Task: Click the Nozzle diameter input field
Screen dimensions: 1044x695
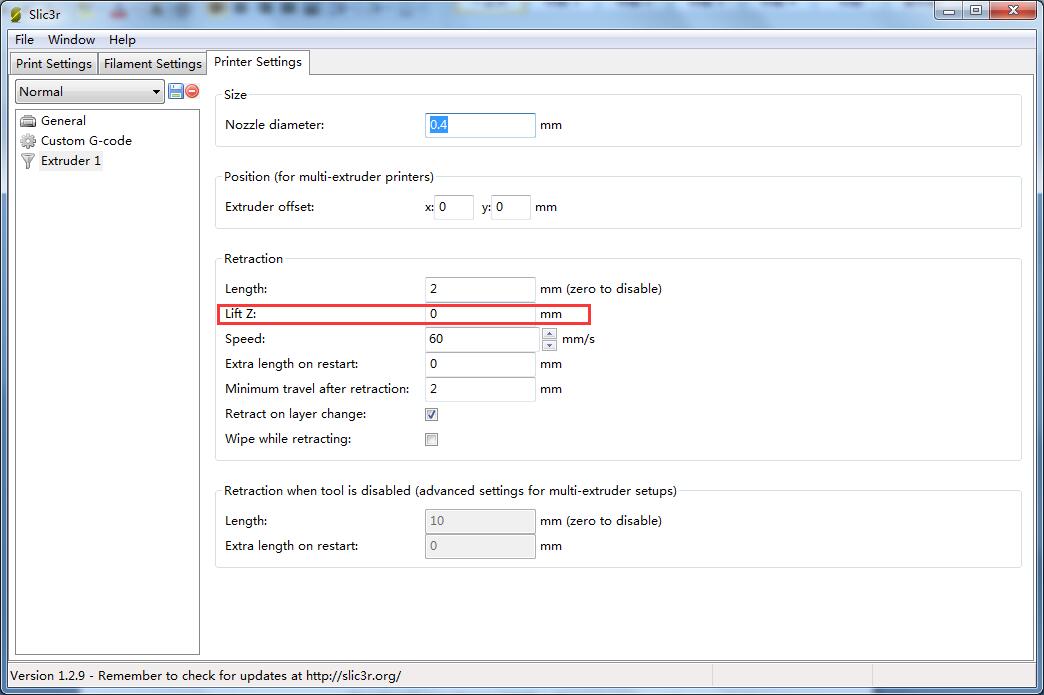Action: (x=480, y=125)
